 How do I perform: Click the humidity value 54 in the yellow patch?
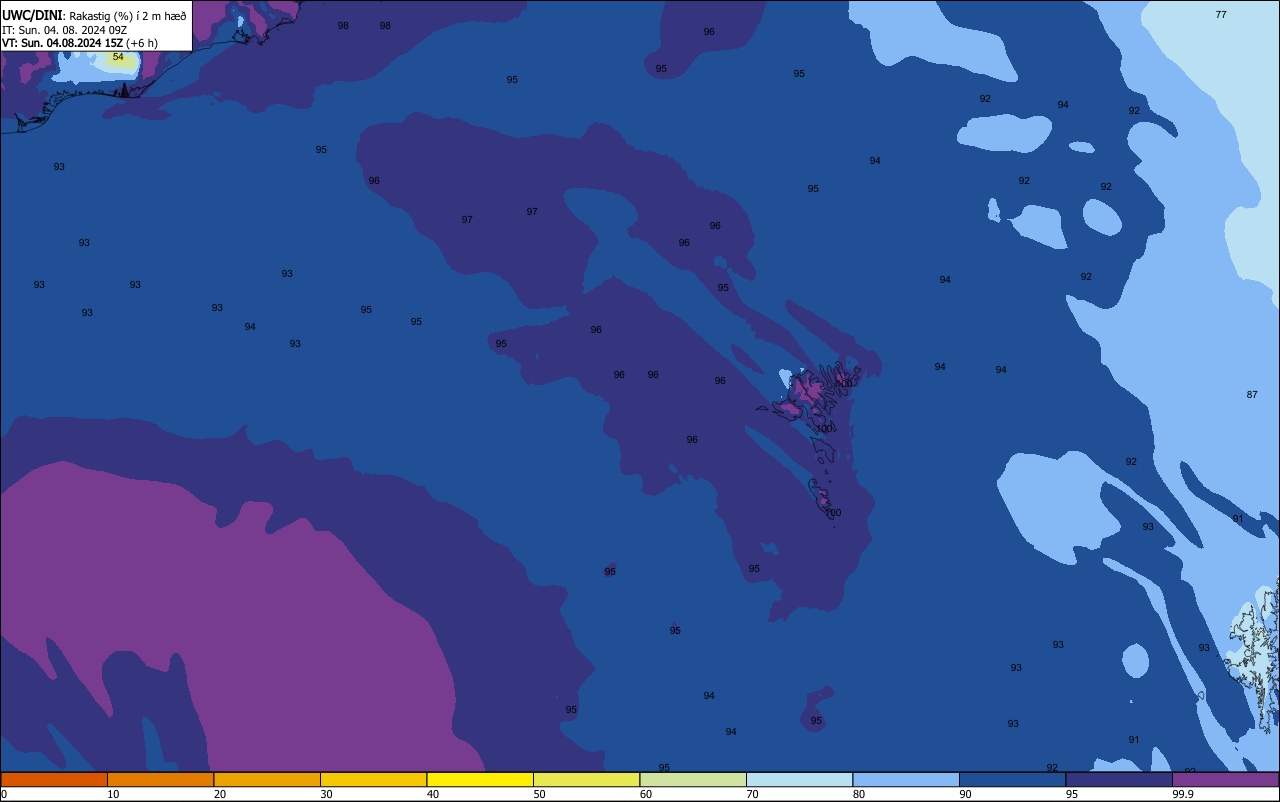tap(118, 57)
